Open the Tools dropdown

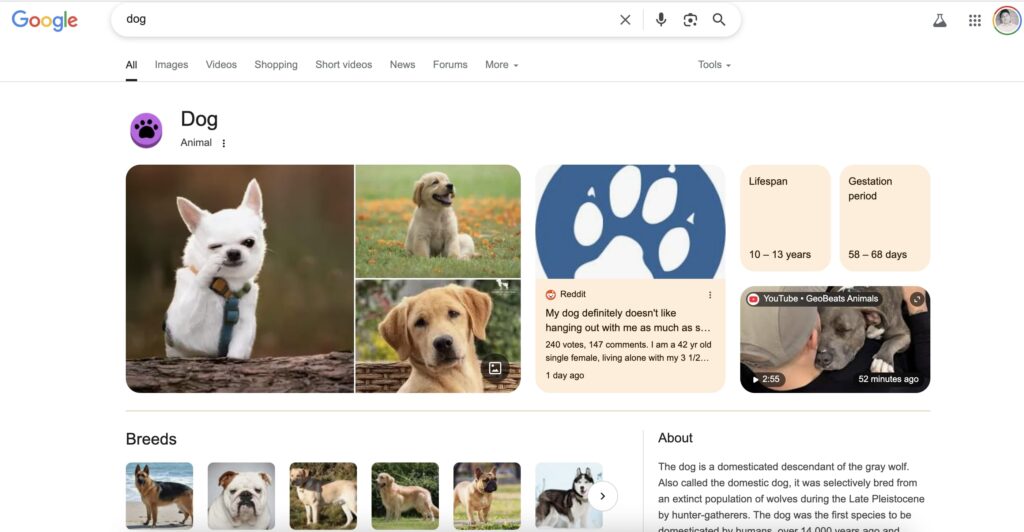point(714,65)
